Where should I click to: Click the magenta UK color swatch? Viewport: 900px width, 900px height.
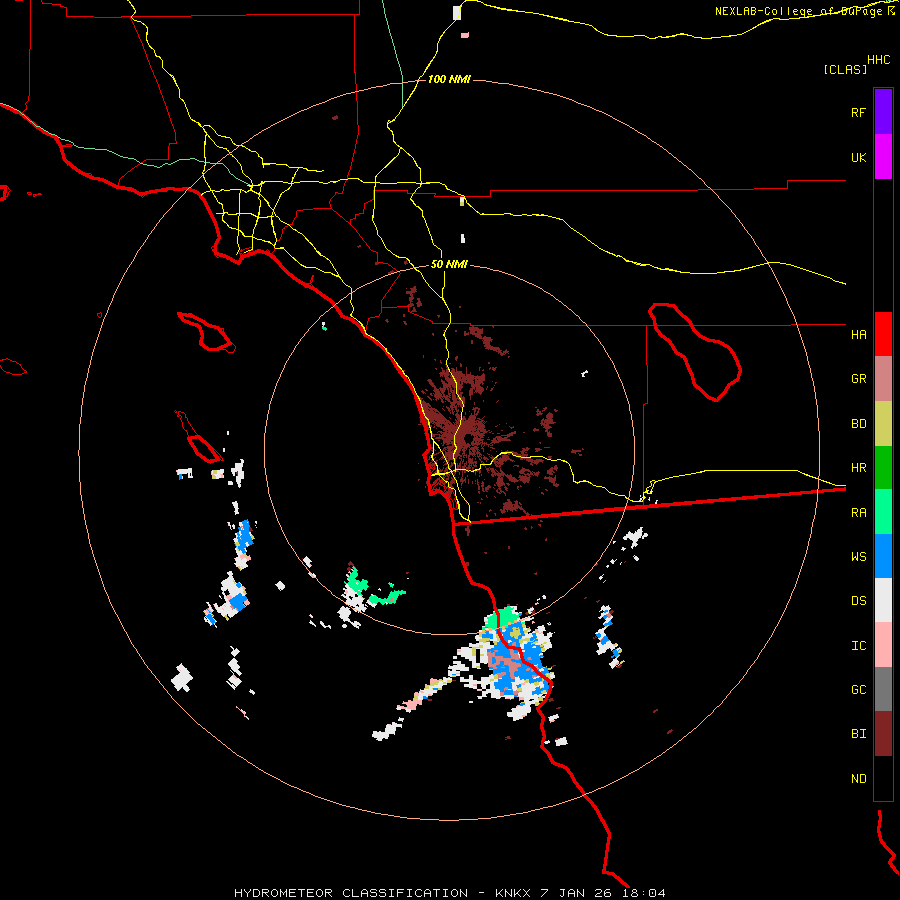coord(883,157)
